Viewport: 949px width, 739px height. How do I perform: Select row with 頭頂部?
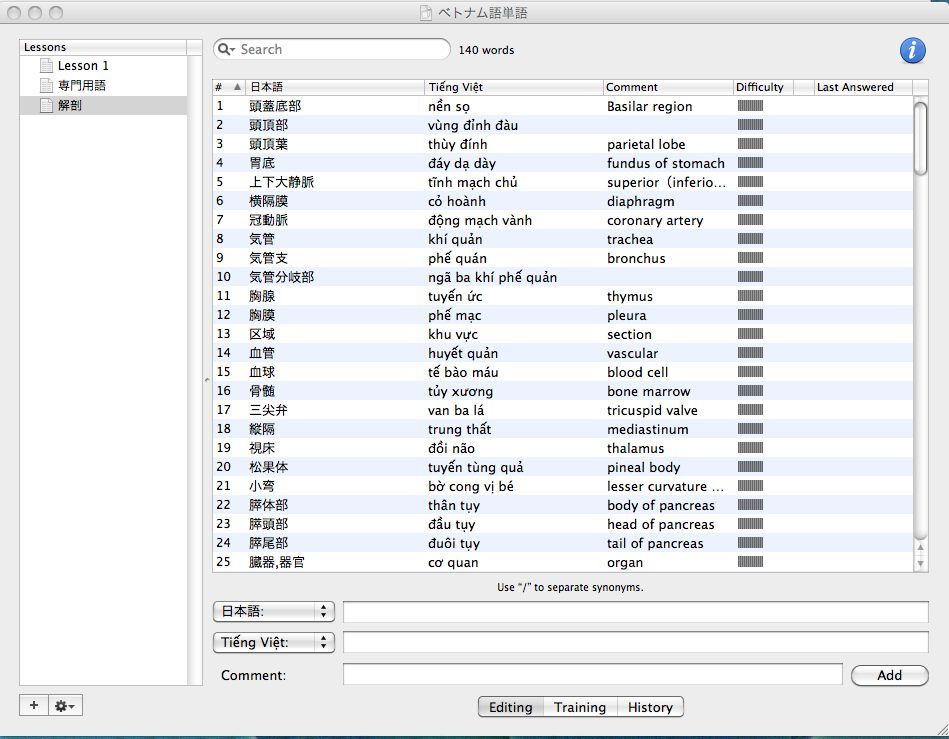562,125
